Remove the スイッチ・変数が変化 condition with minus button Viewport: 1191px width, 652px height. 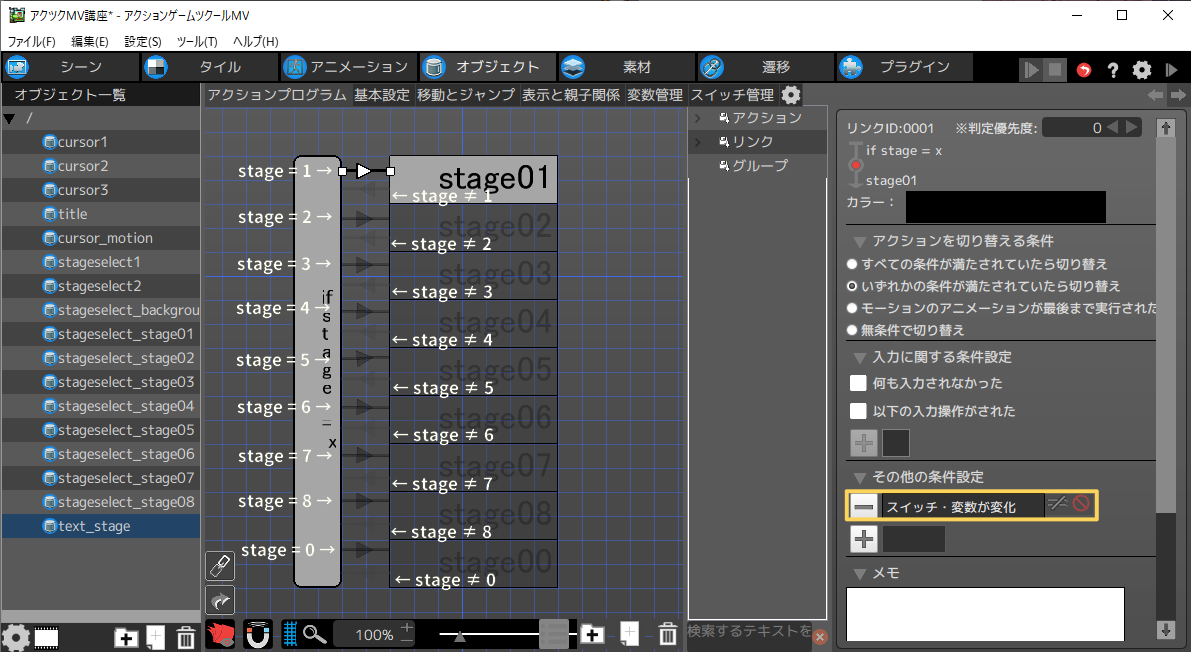pos(865,506)
